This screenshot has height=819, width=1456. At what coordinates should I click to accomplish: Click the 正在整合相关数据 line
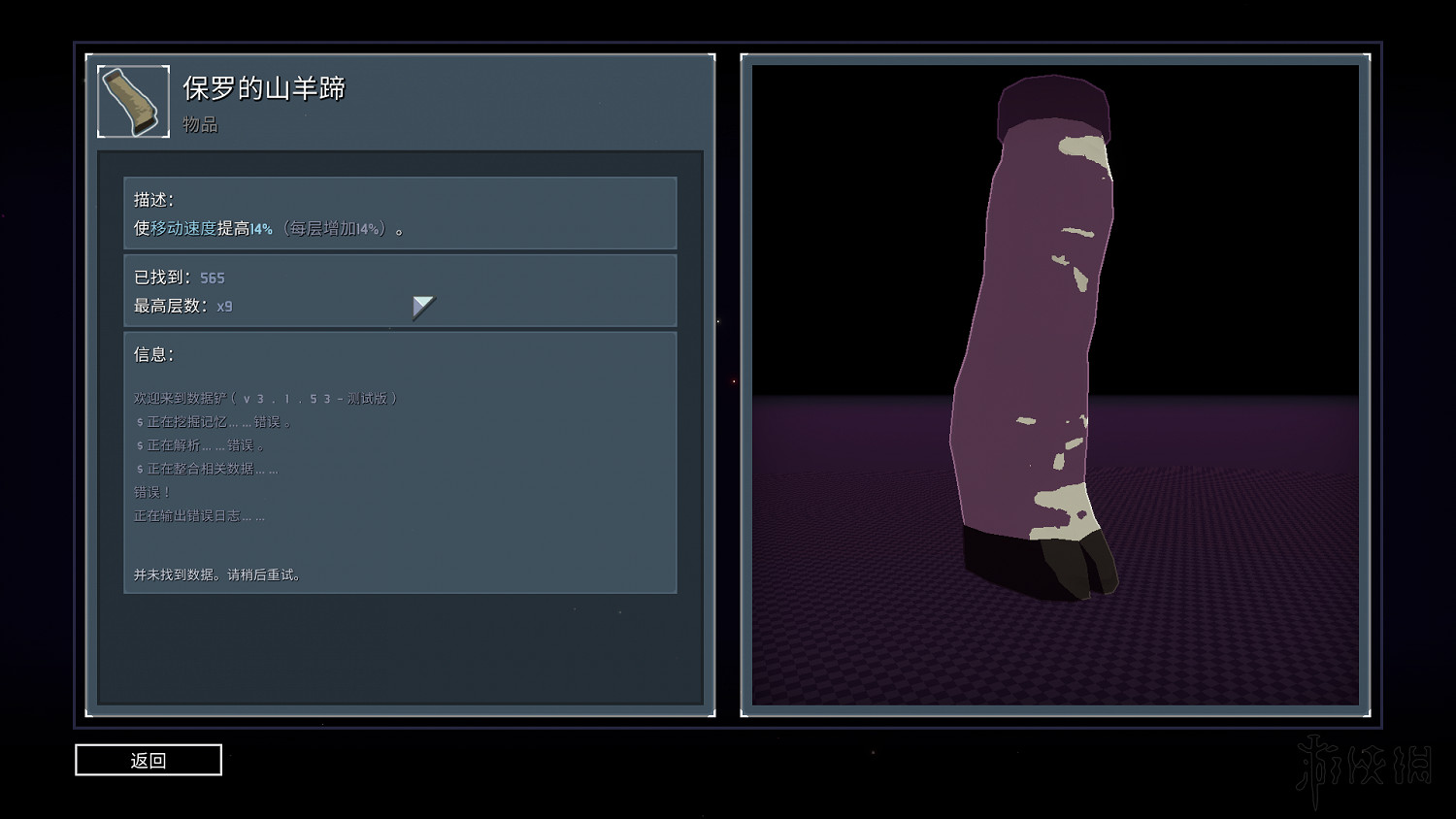pyautogui.click(x=207, y=469)
